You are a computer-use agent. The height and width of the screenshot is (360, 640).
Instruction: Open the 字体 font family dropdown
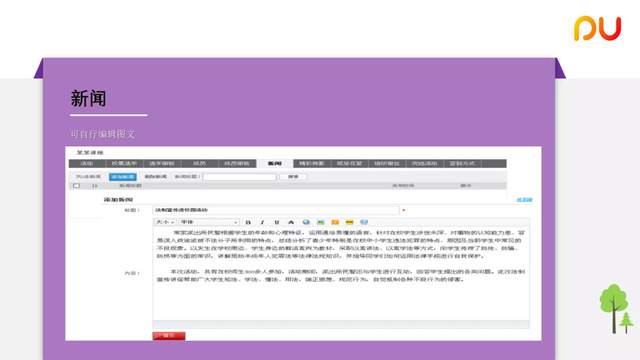(209, 222)
